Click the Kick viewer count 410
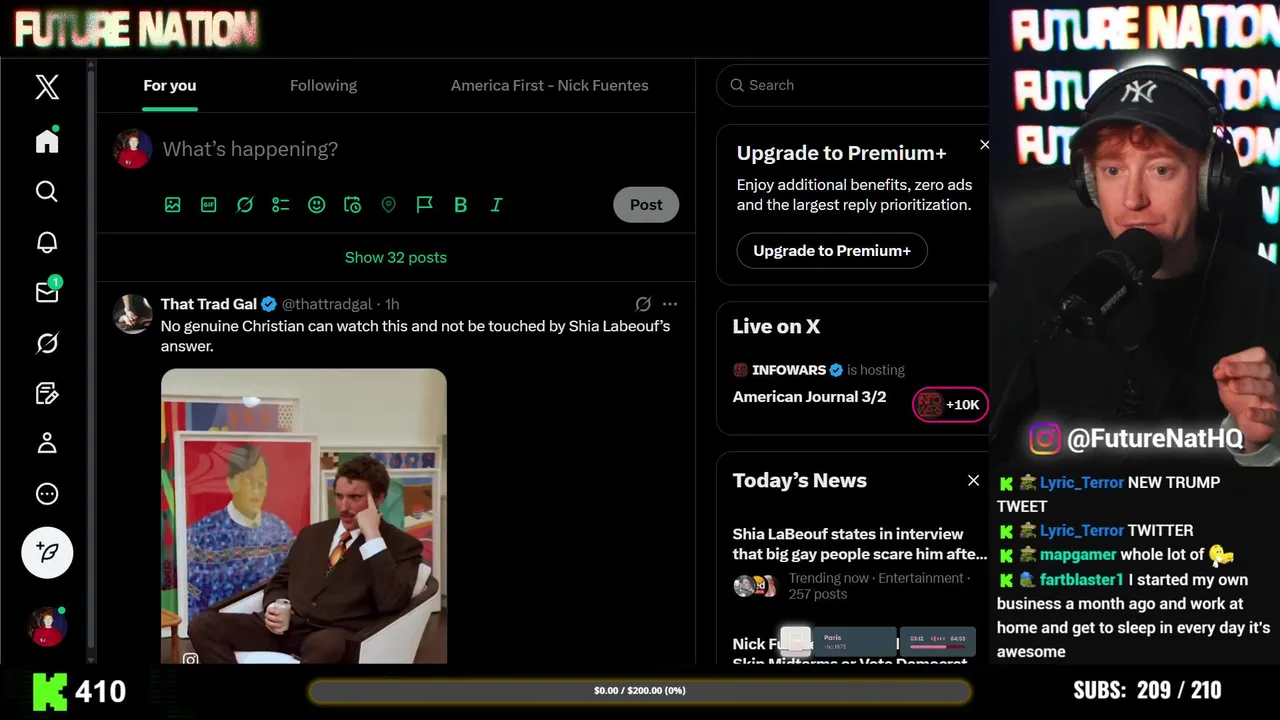1280x720 pixels. (x=99, y=691)
